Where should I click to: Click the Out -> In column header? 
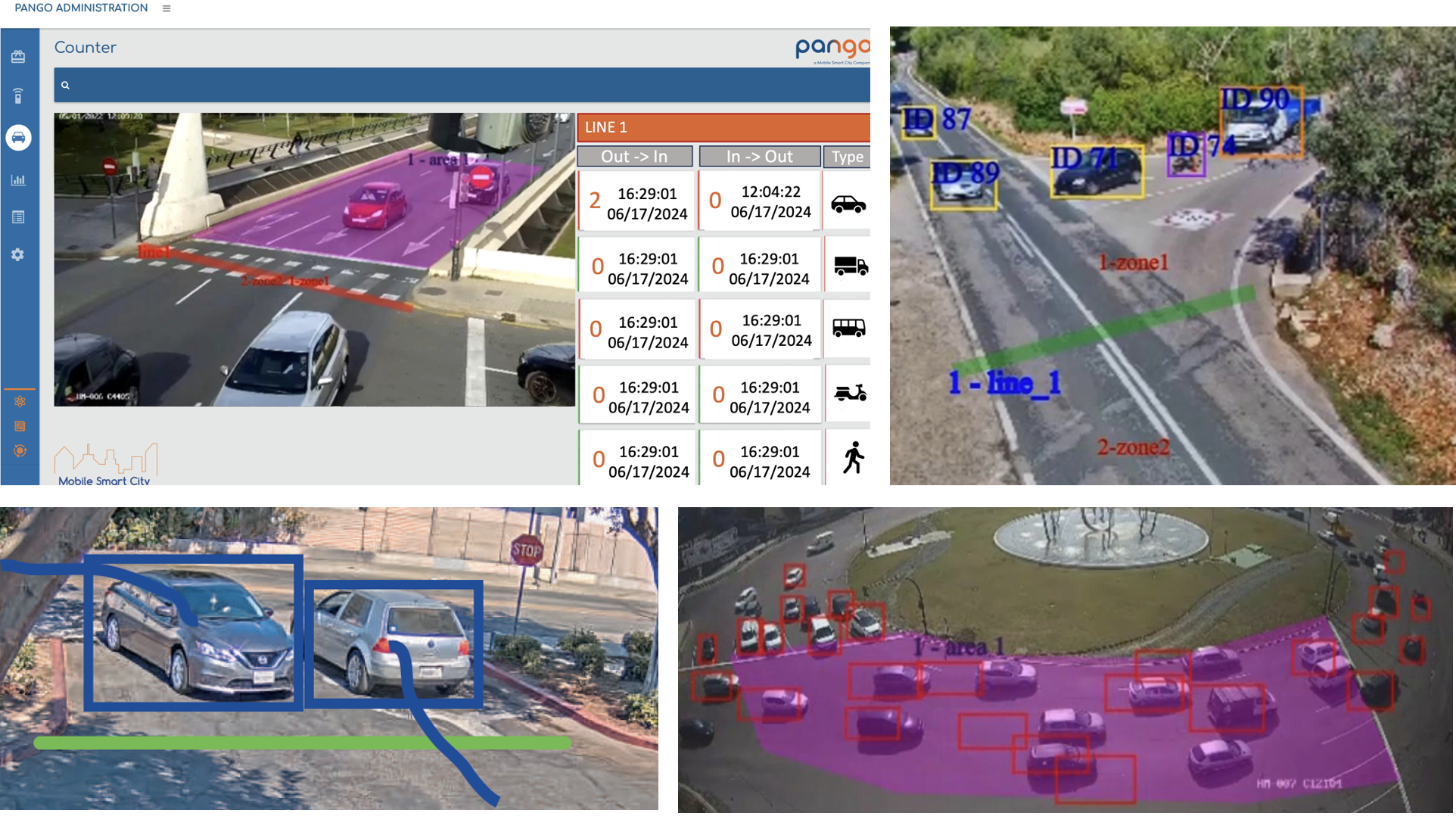[x=634, y=157]
